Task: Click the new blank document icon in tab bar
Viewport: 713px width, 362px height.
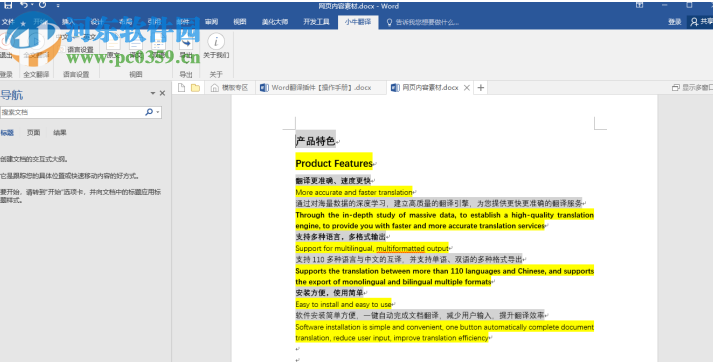Action: (x=181, y=88)
